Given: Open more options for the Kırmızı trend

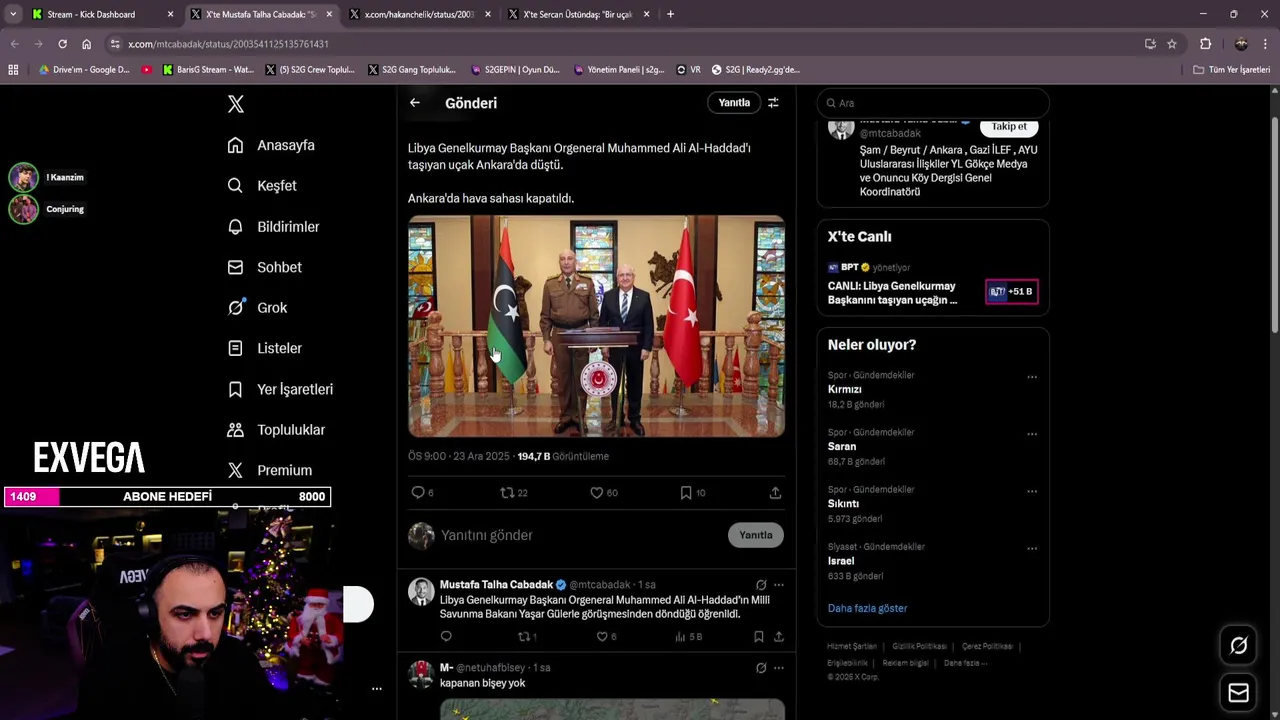Looking at the screenshot, I should 1032,377.
